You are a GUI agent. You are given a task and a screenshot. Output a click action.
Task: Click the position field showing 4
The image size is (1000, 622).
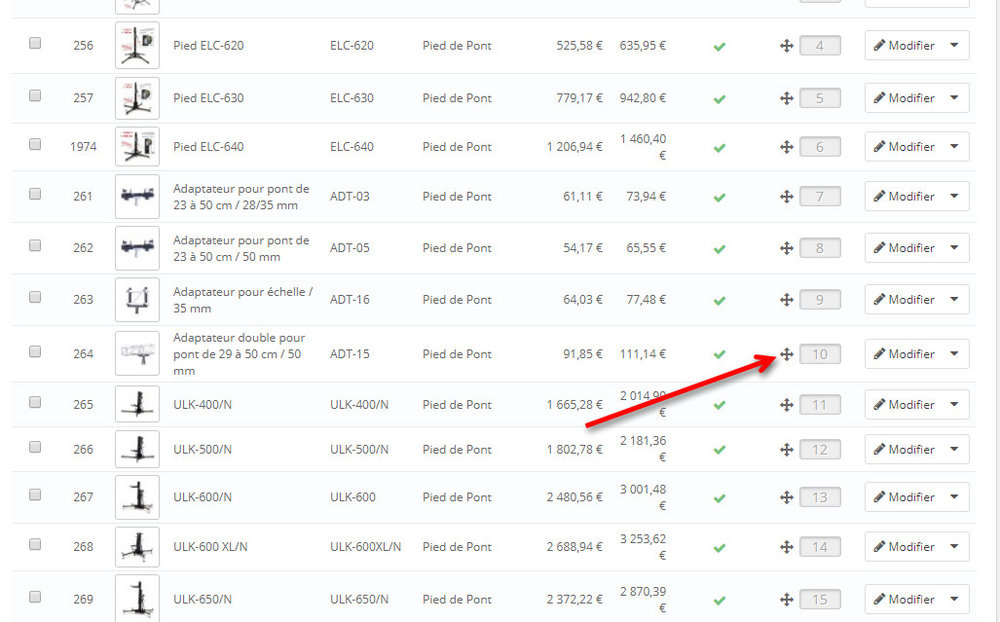(x=820, y=46)
